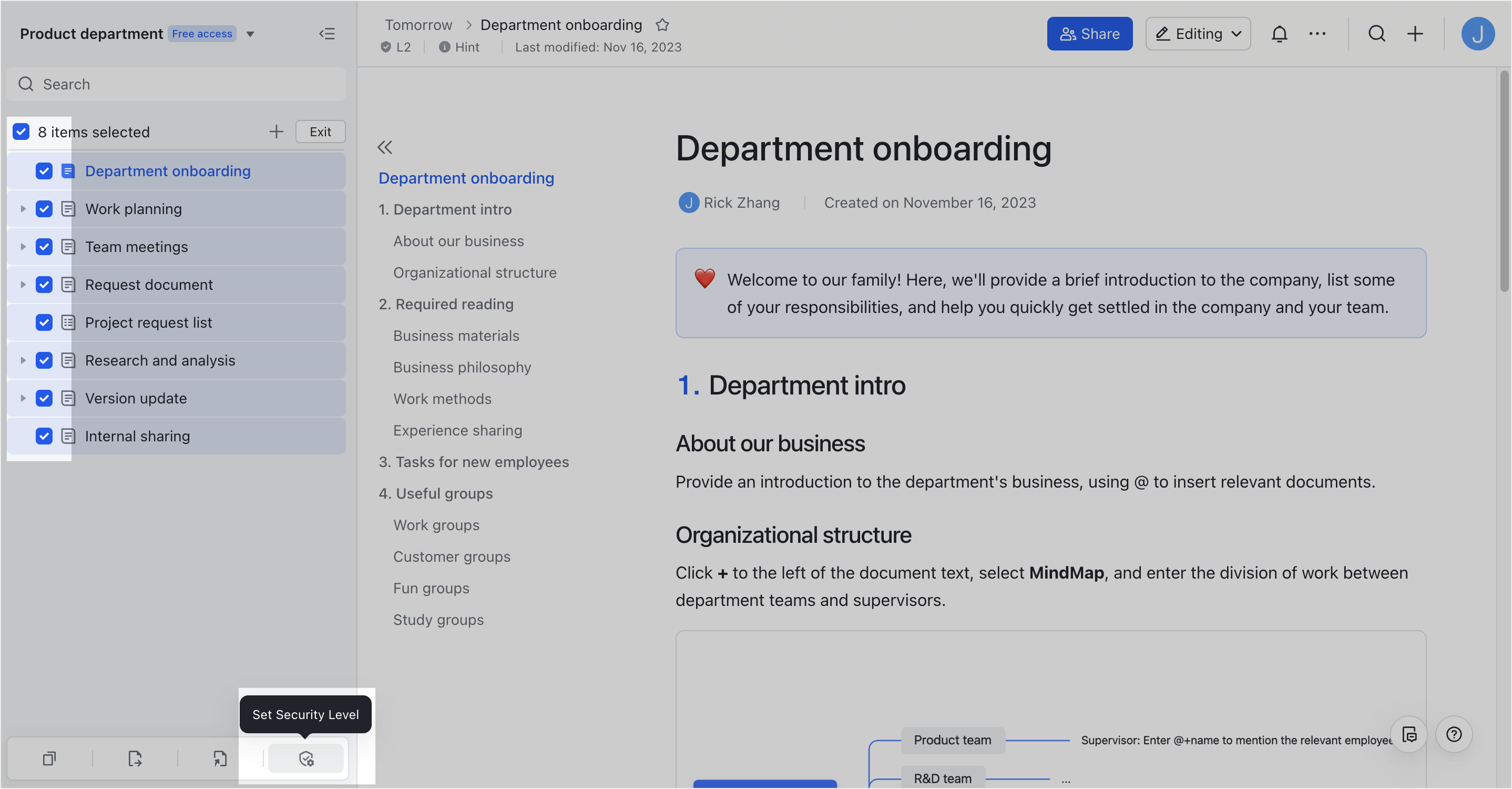
Task: Uncheck the Team meetings document checkbox
Action: click(x=45, y=247)
